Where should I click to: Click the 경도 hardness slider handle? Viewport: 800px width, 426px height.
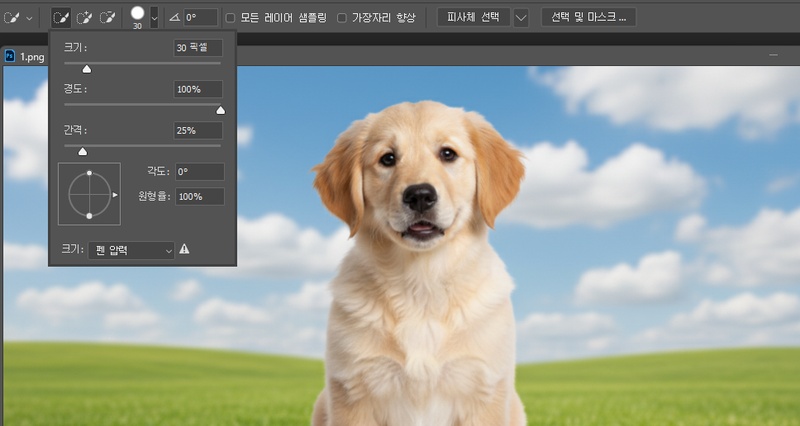pos(220,111)
